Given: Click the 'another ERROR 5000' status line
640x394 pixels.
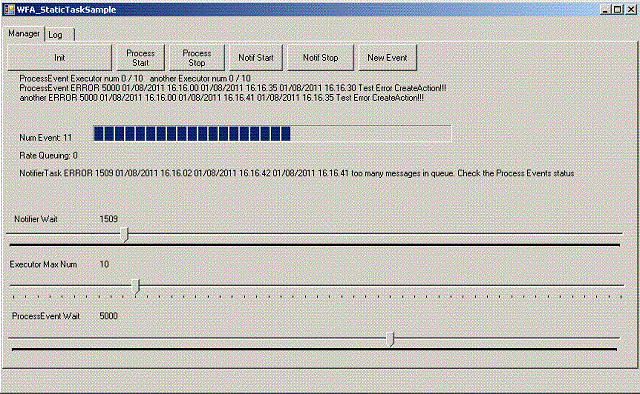Looking at the screenshot, I should [222, 98].
